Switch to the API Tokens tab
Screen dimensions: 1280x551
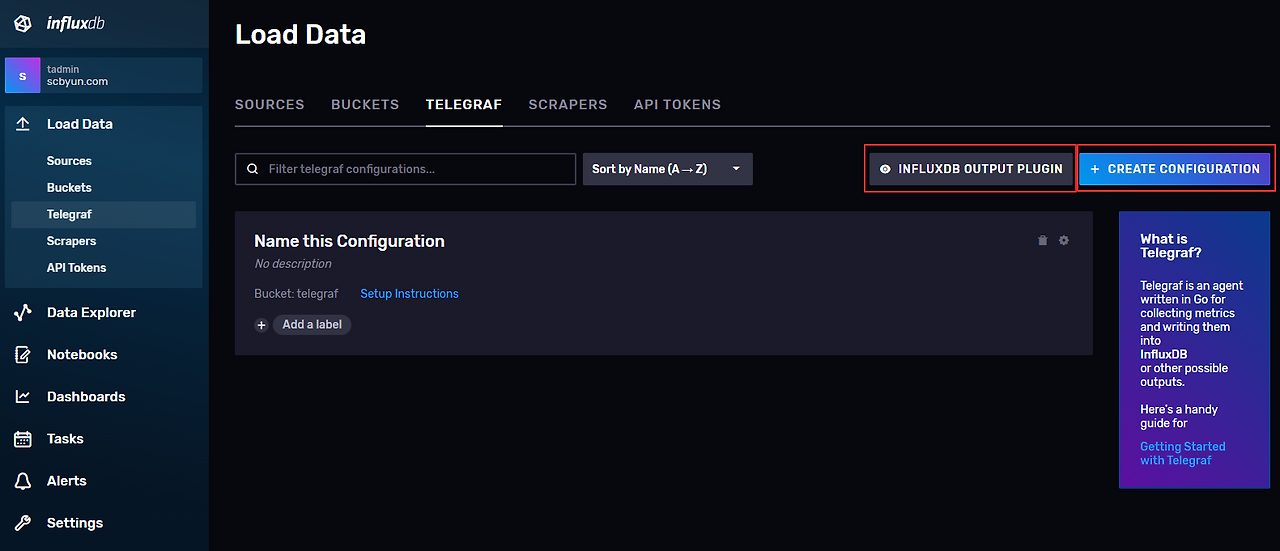pyautogui.click(x=677, y=104)
